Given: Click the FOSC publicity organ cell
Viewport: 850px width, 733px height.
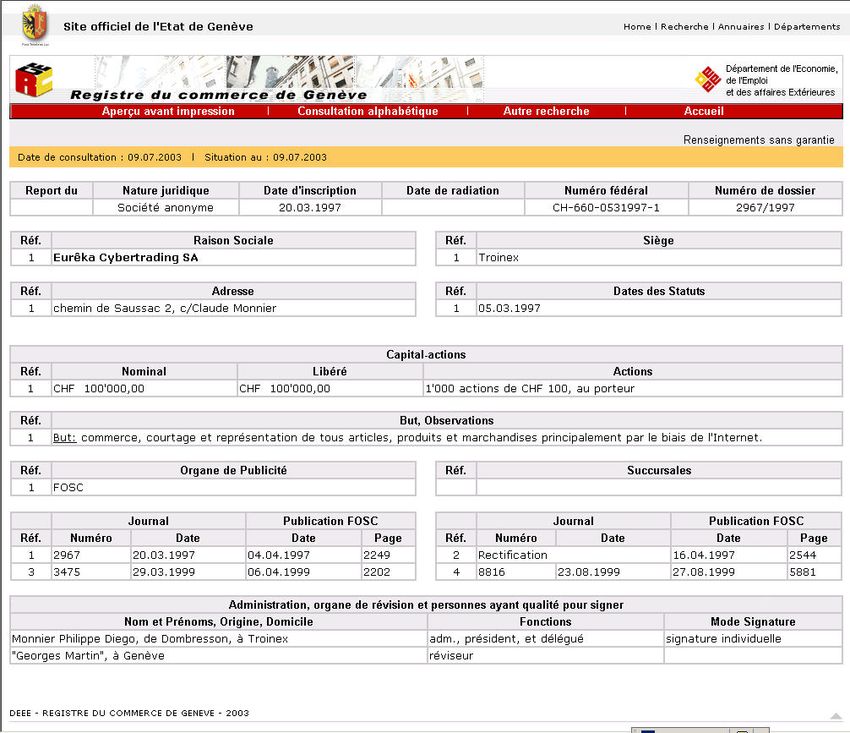Looking at the screenshot, I should [x=234, y=487].
